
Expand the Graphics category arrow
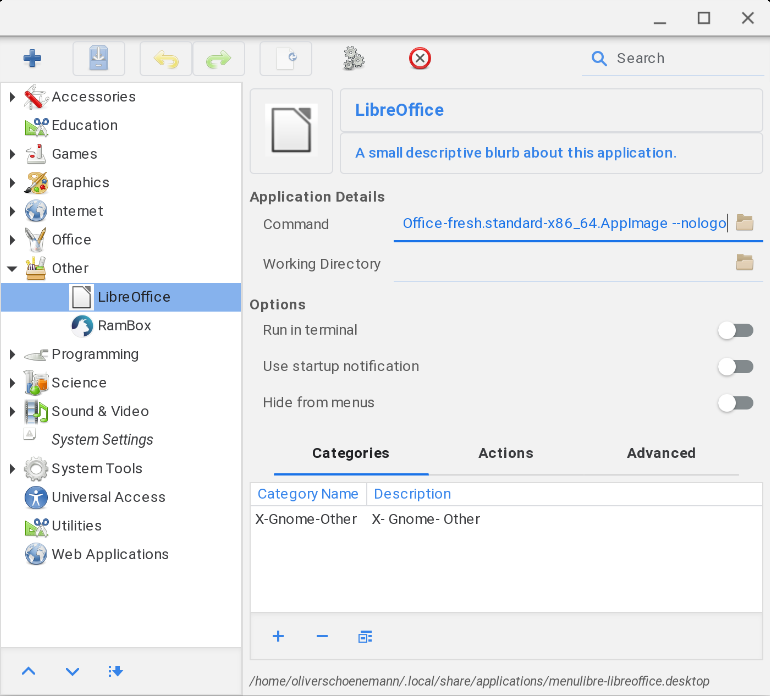[13, 182]
